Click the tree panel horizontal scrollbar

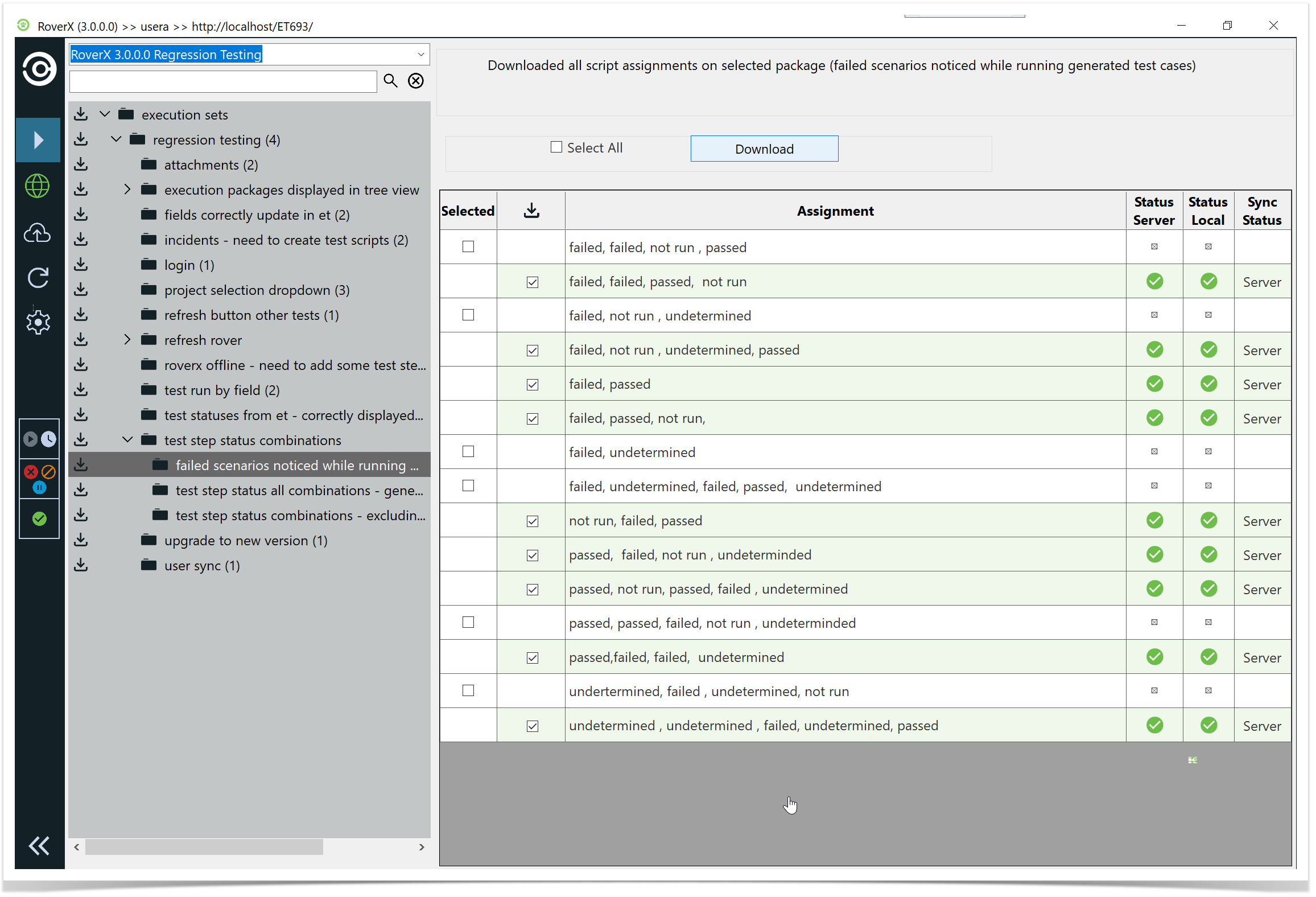(204, 847)
